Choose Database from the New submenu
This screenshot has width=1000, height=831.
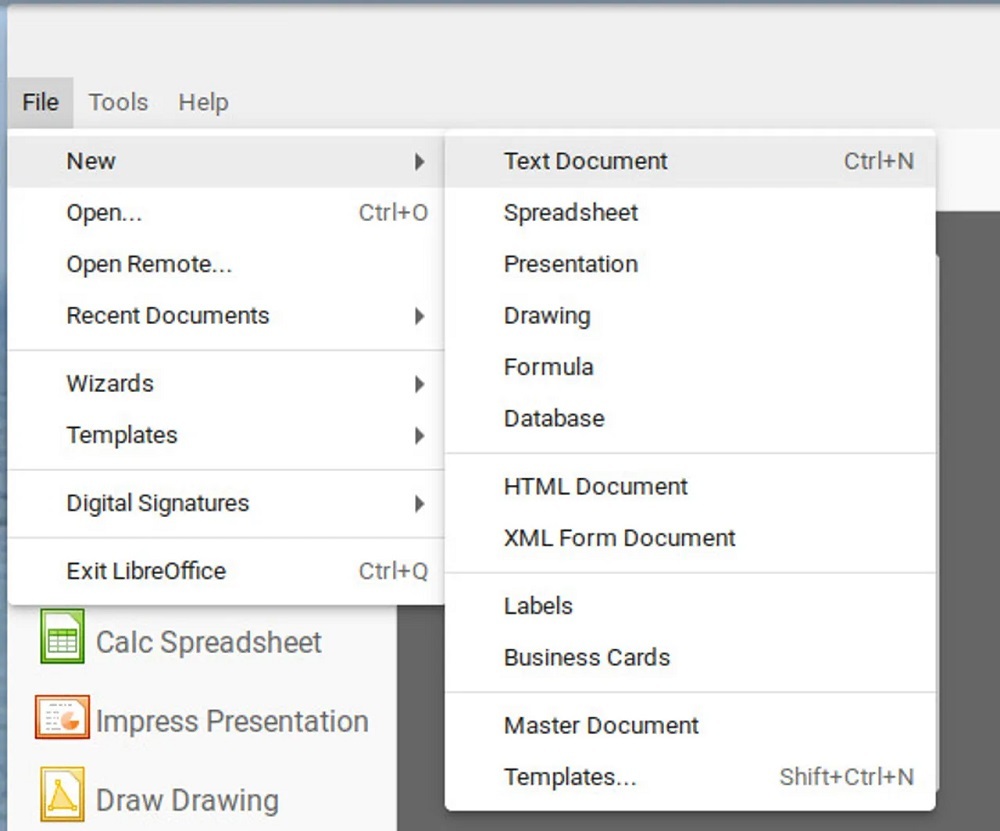click(x=554, y=418)
